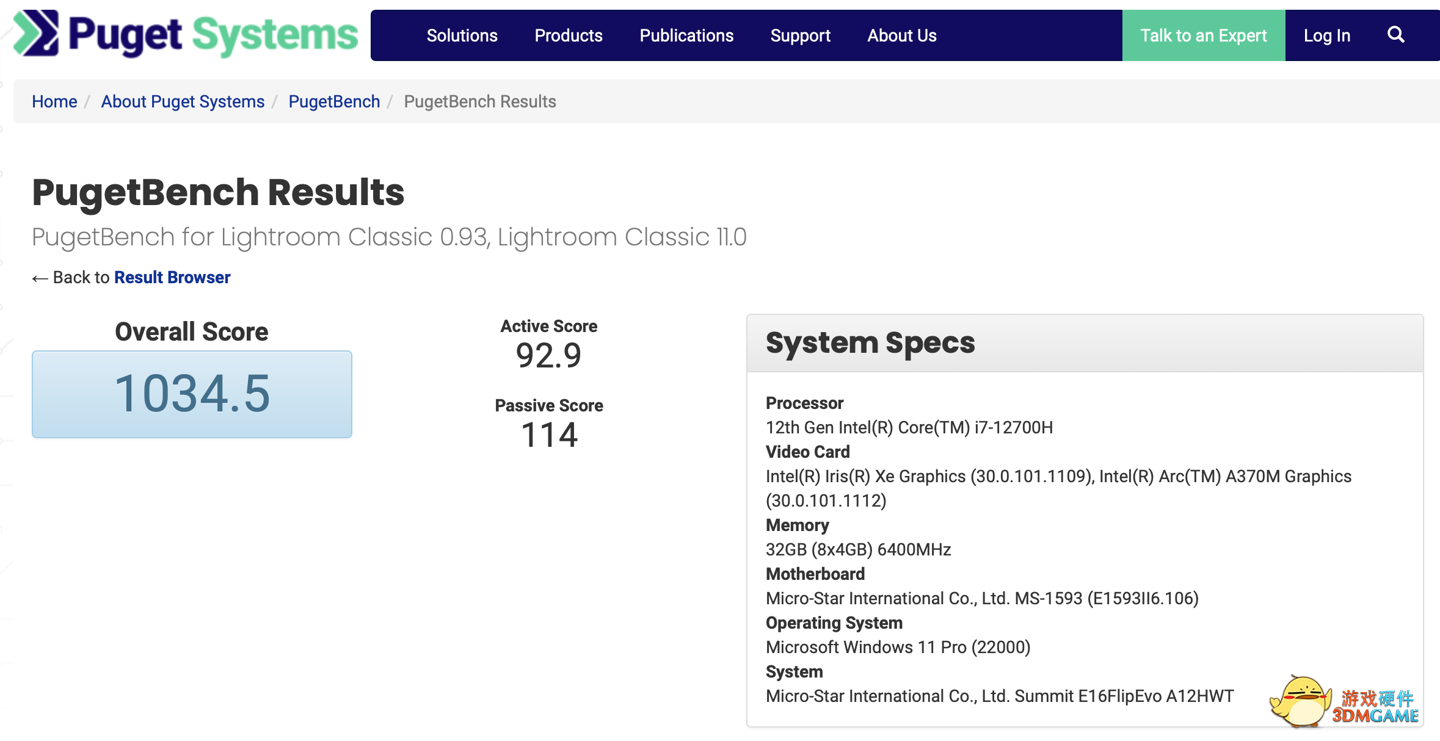Click the 32GB (8x4GB) 6400MHz text
The height and width of the screenshot is (741, 1440).
[858, 550]
